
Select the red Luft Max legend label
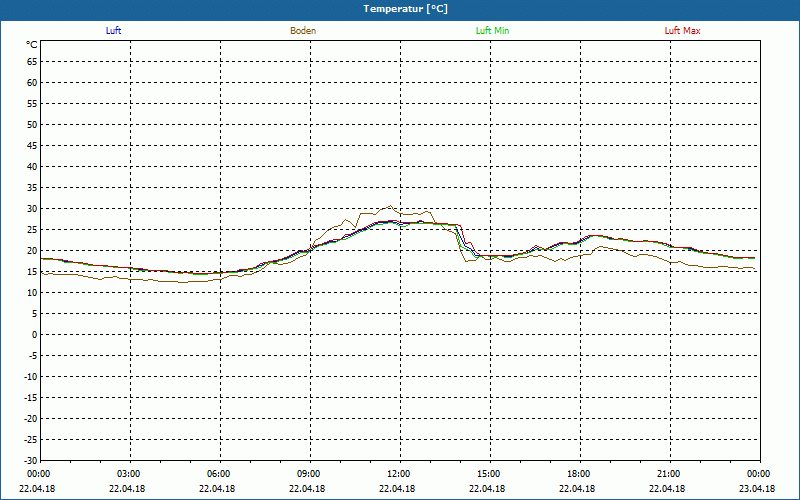682,31
